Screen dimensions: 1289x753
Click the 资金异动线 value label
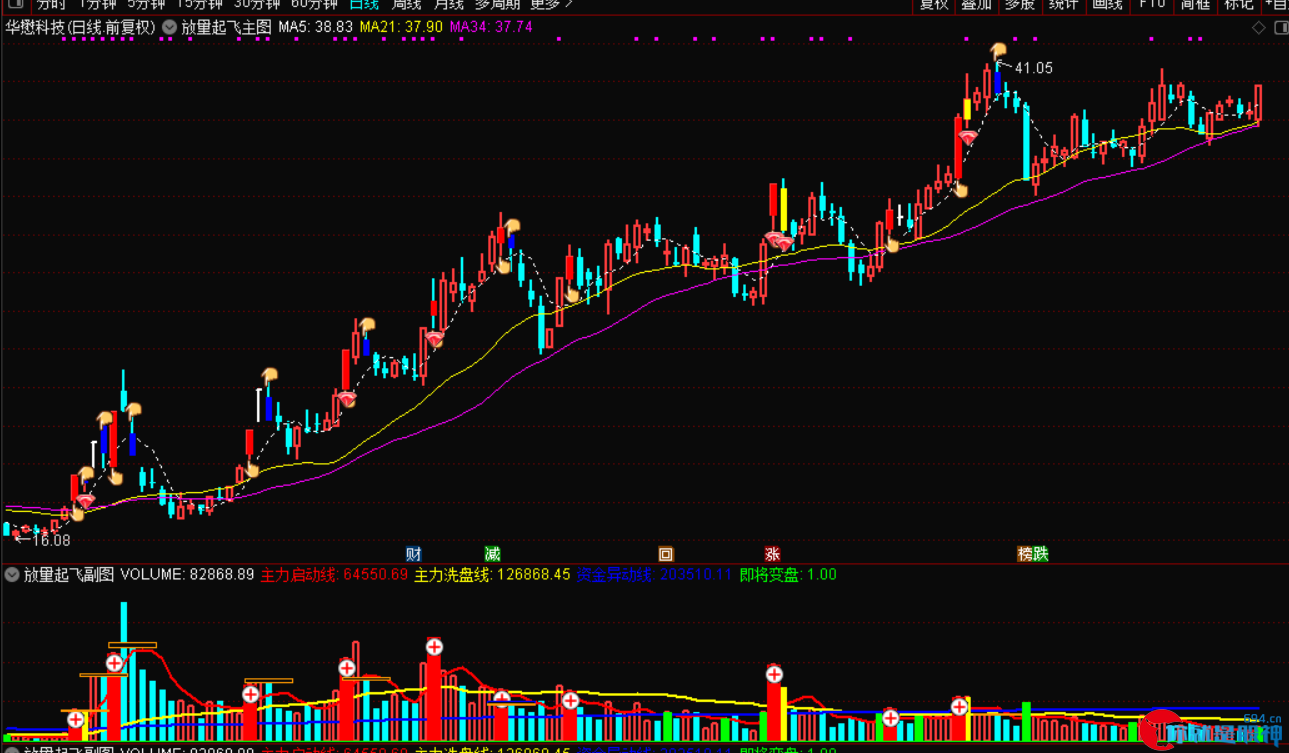coord(654,575)
